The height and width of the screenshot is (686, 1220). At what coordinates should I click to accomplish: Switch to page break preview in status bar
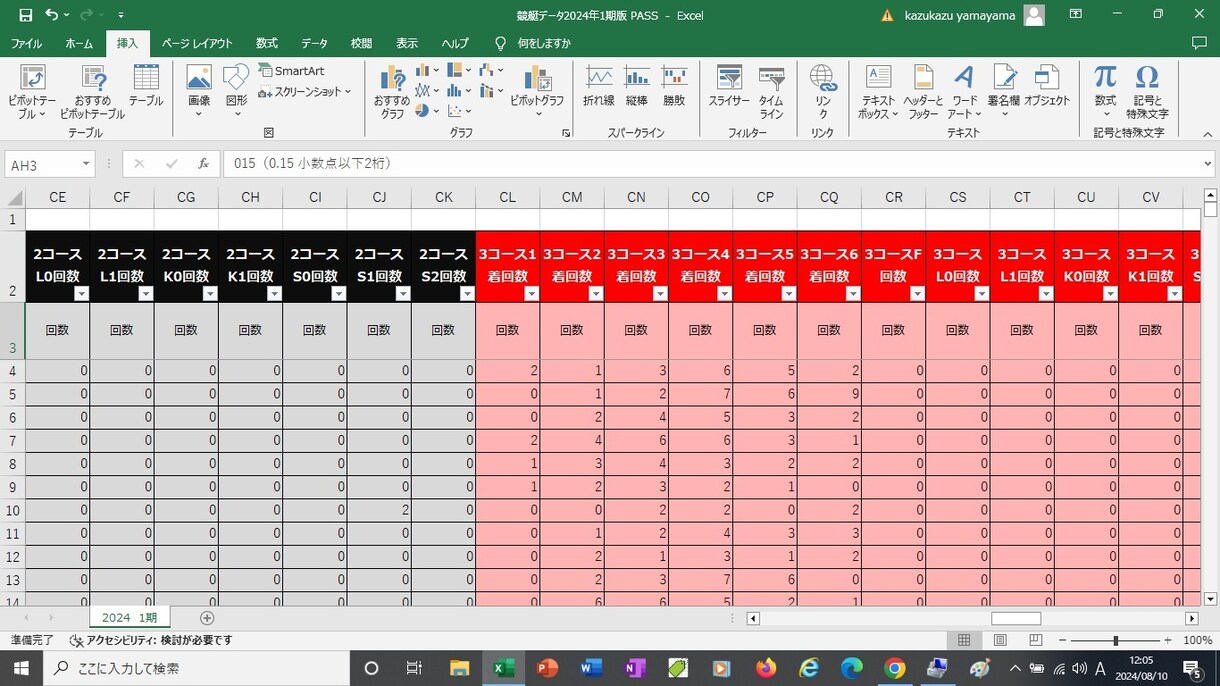click(x=1036, y=640)
